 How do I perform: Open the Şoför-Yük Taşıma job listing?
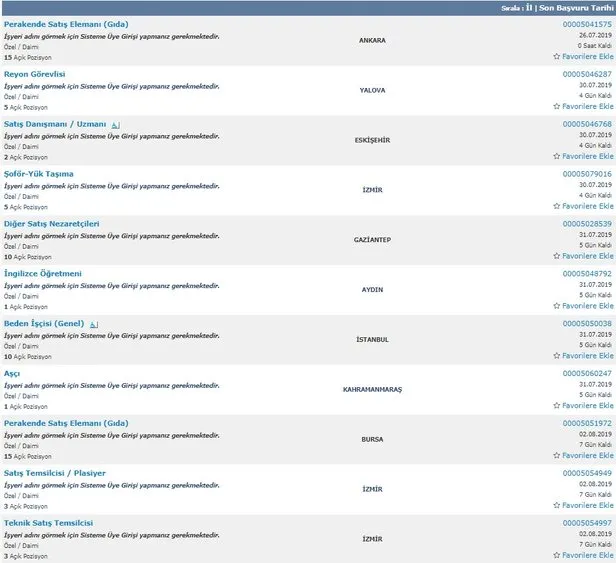[x=38, y=174]
